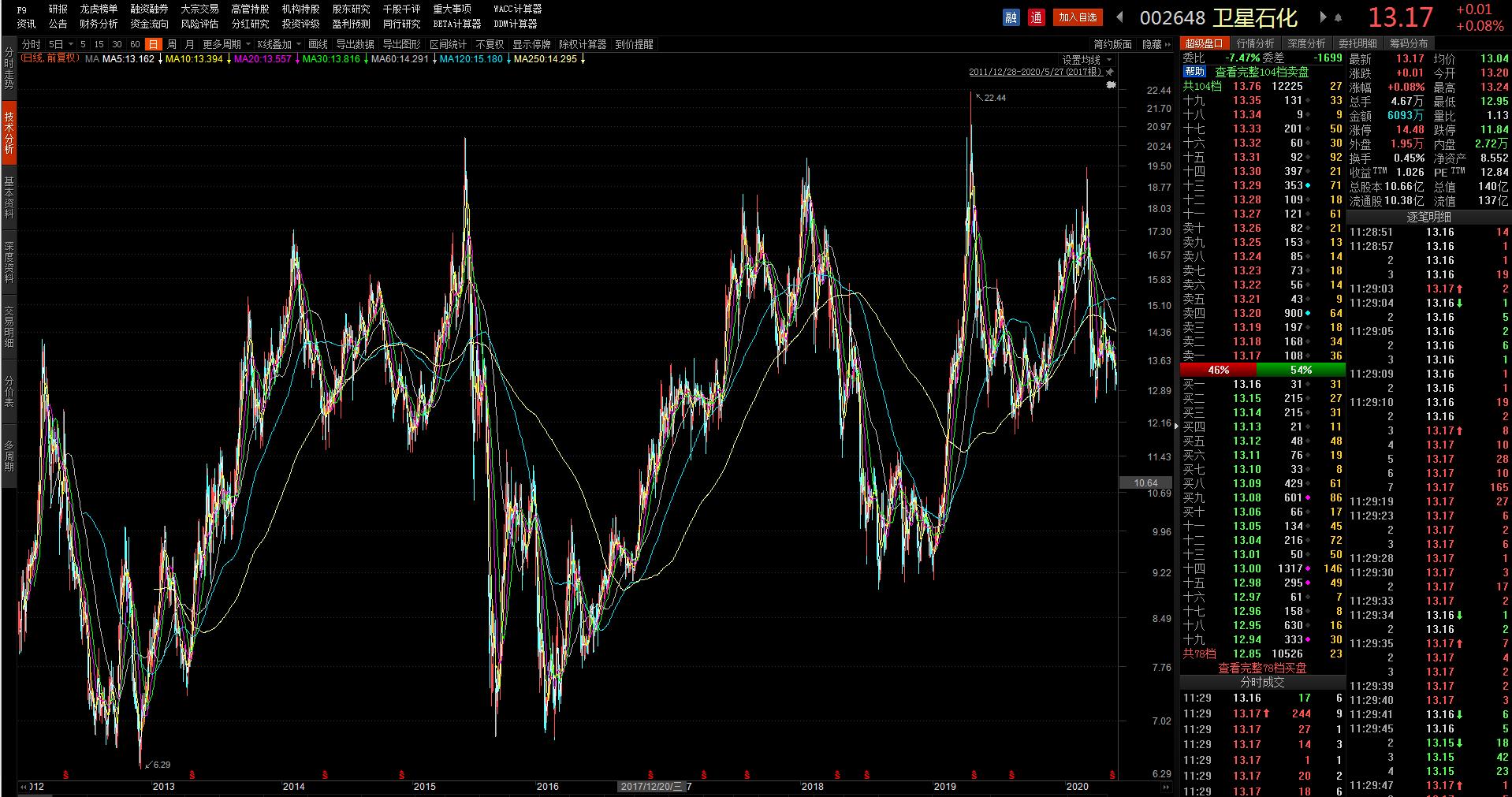The width and height of the screenshot is (1512, 797).
Task: Open the 设置均线 MA settings dropdown
Action: pyautogui.click(x=1086, y=59)
